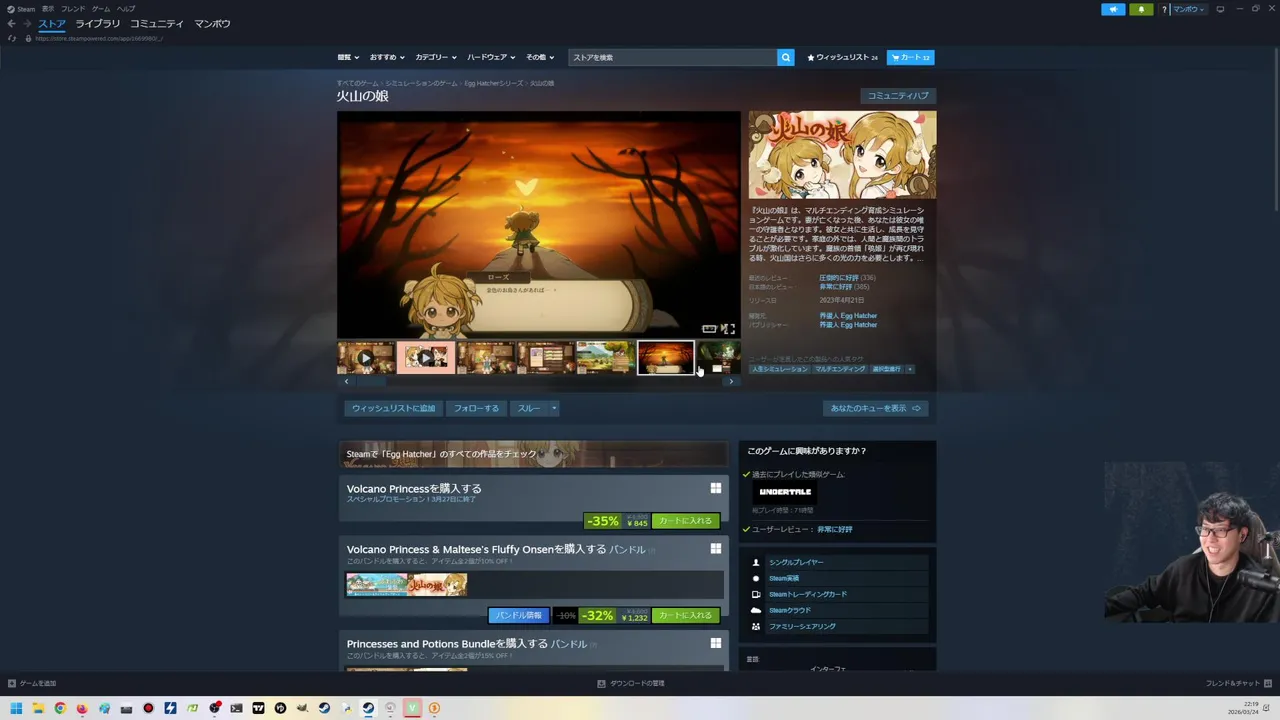
Task: Open the 表示 menu
Action: click(x=48, y=9)
